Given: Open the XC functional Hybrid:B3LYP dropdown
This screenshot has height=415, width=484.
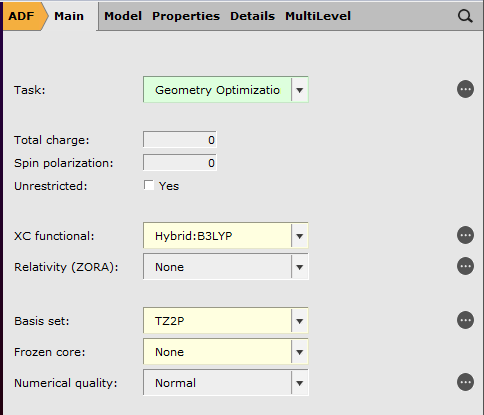Looking at the screenshot, I should [226, 236].
